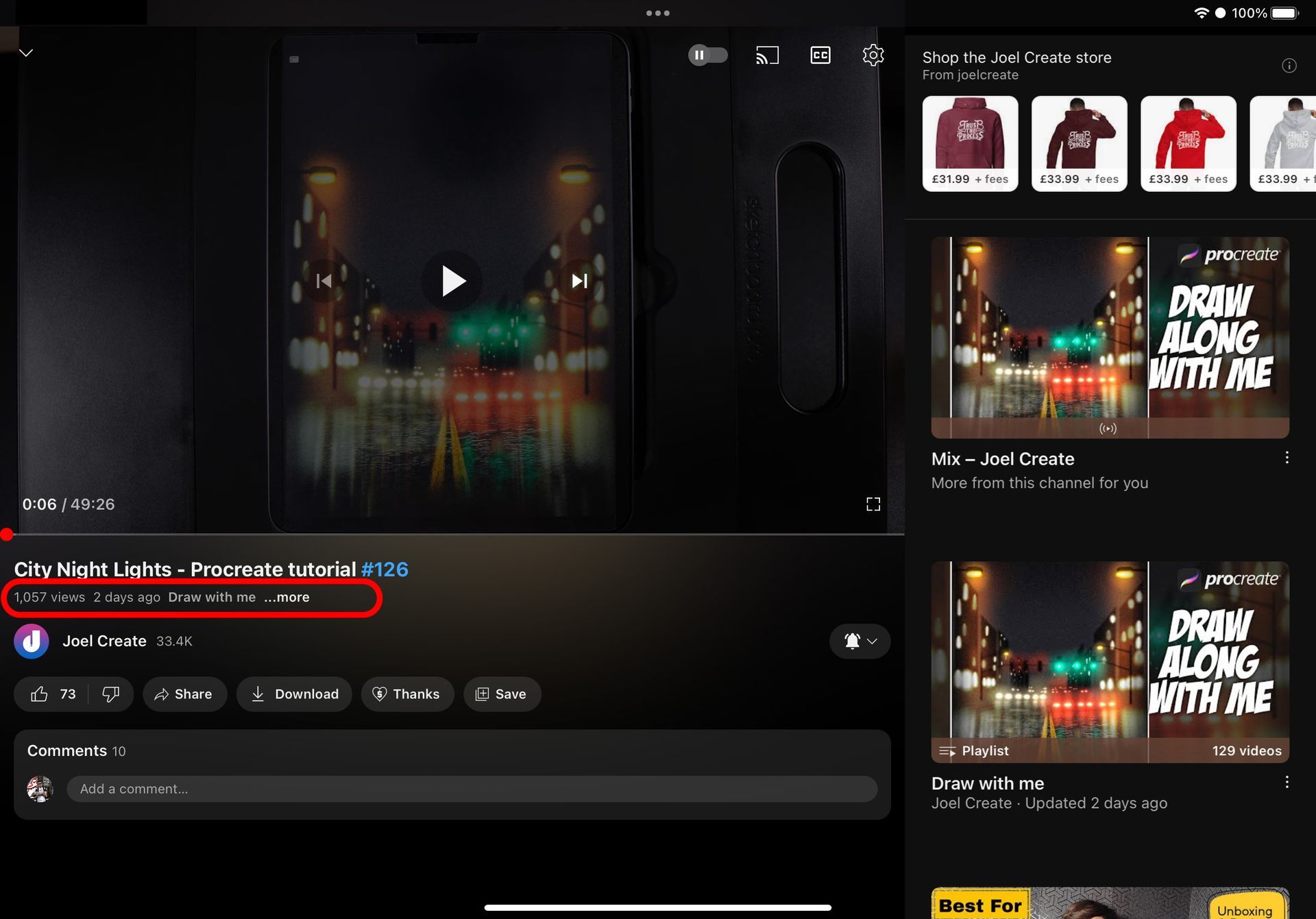Click the 0:06 / 49:26 time display

click(69, 504)
